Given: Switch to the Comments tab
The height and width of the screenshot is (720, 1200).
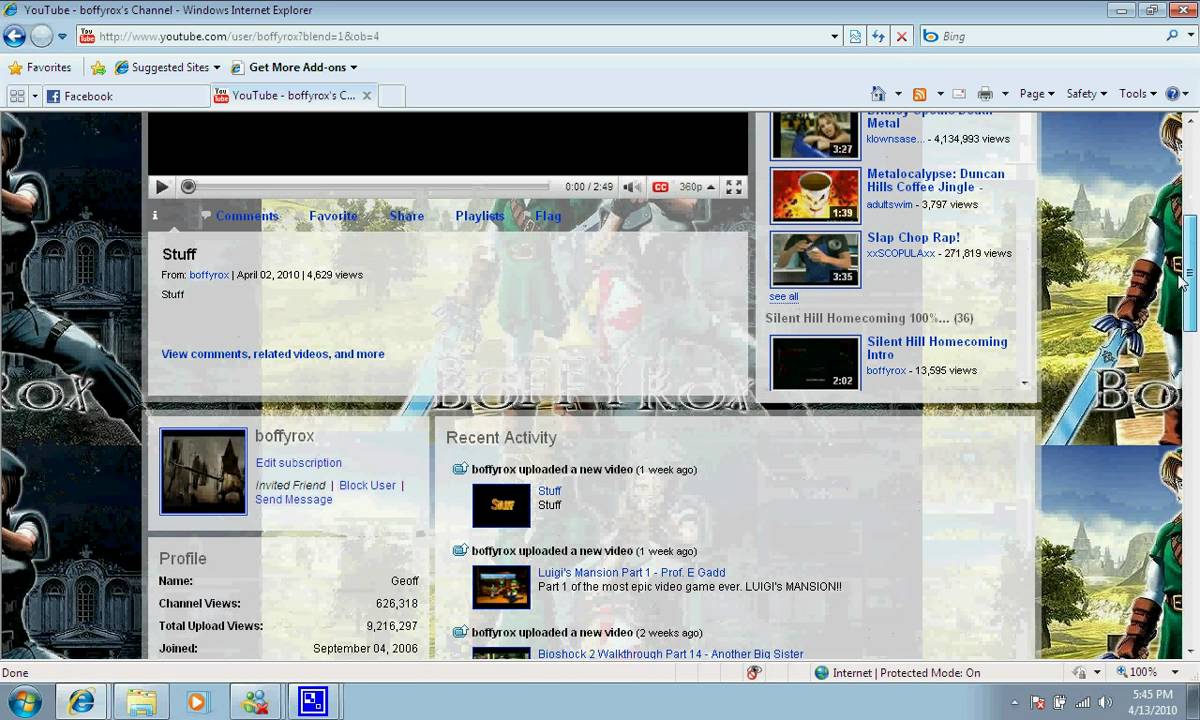Looking at the screenshot, I should click(x=247, y=216).
